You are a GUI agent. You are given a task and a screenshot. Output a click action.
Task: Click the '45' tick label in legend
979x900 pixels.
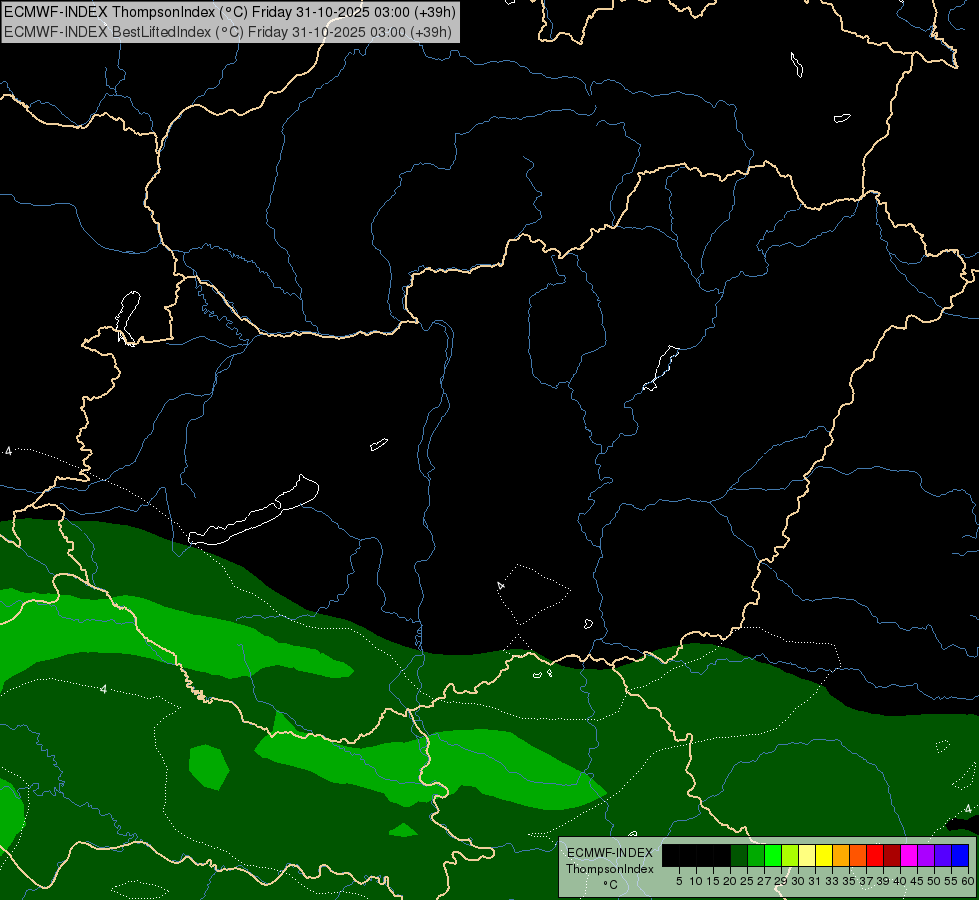917,881
